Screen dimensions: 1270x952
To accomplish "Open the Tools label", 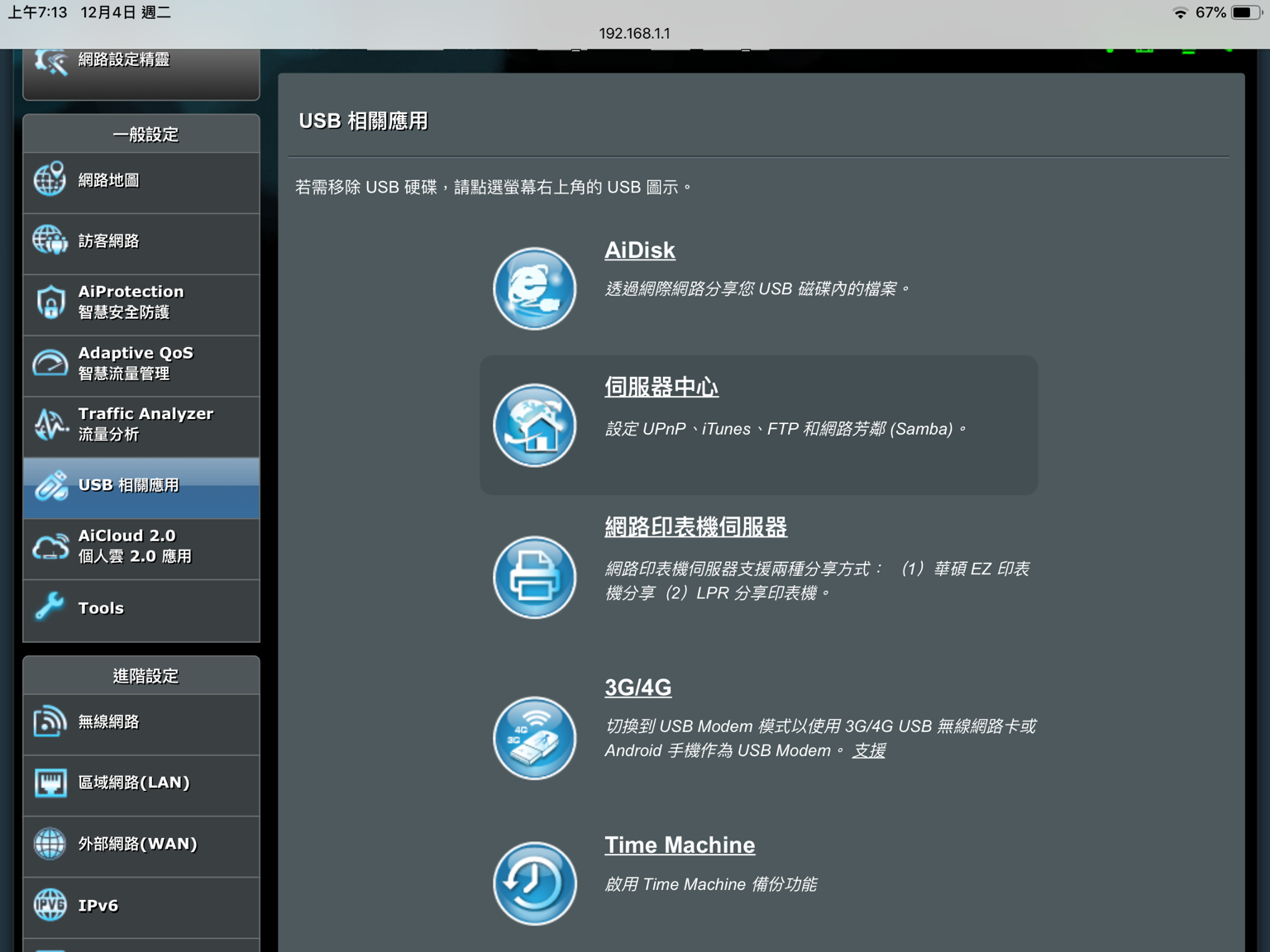I will (101, 608).
